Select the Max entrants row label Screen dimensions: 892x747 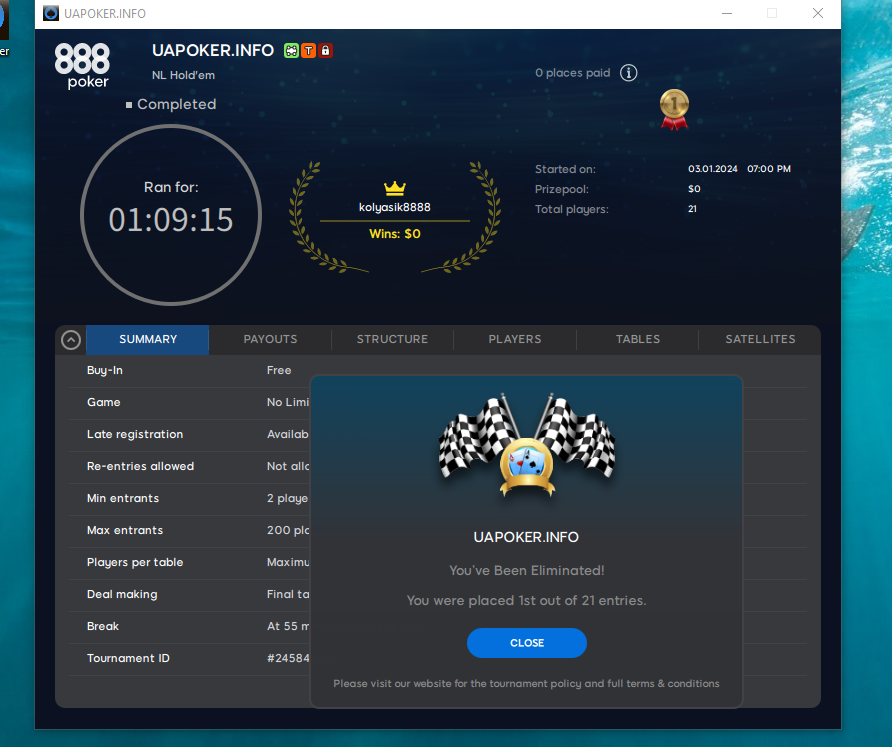[x=125, y=530]
